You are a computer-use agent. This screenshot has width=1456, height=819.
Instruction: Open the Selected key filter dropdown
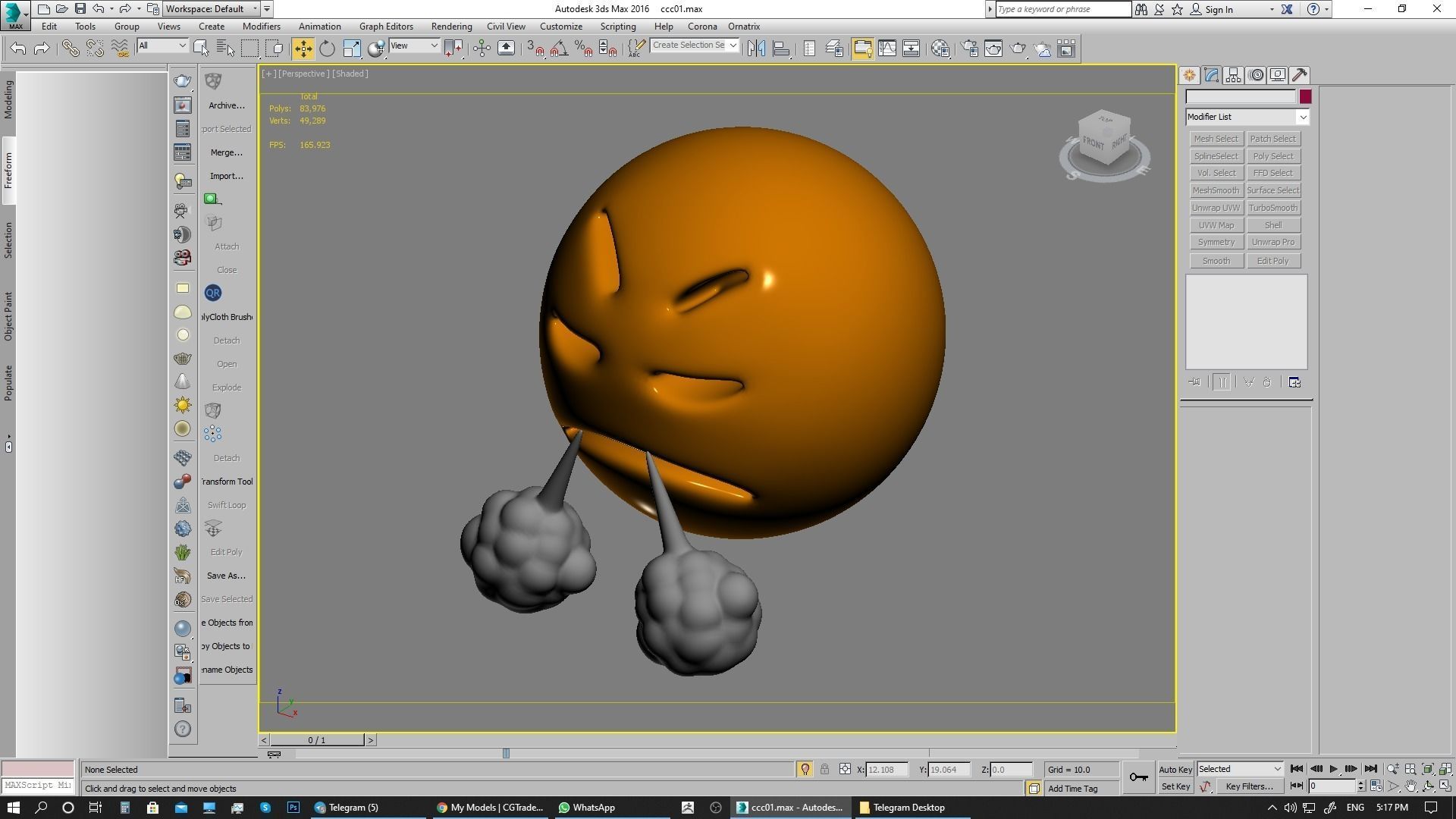tap(1240, 769)
